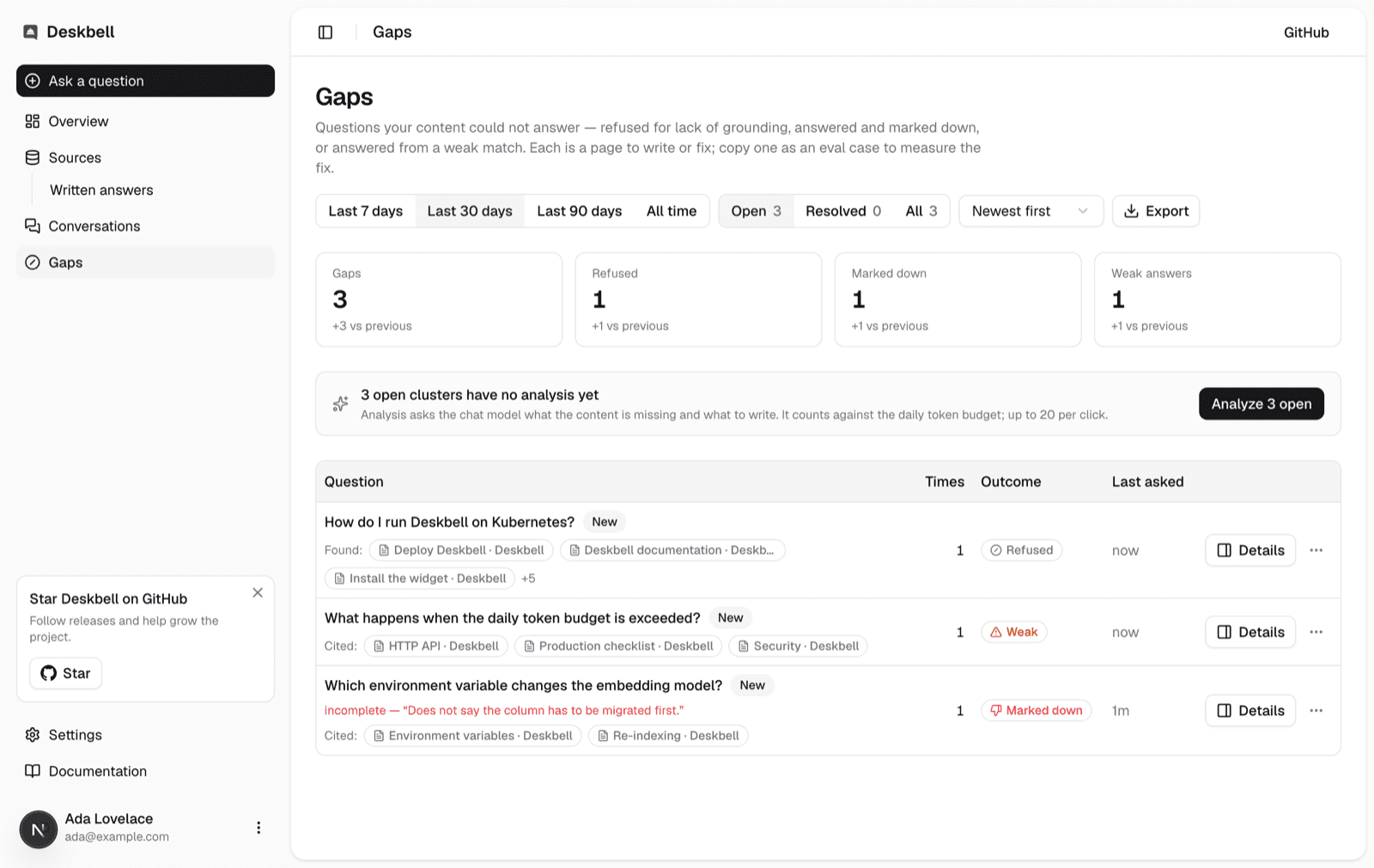Open Written answers sub-item
Screen dimensions: 1374x868
coord(101,191)
